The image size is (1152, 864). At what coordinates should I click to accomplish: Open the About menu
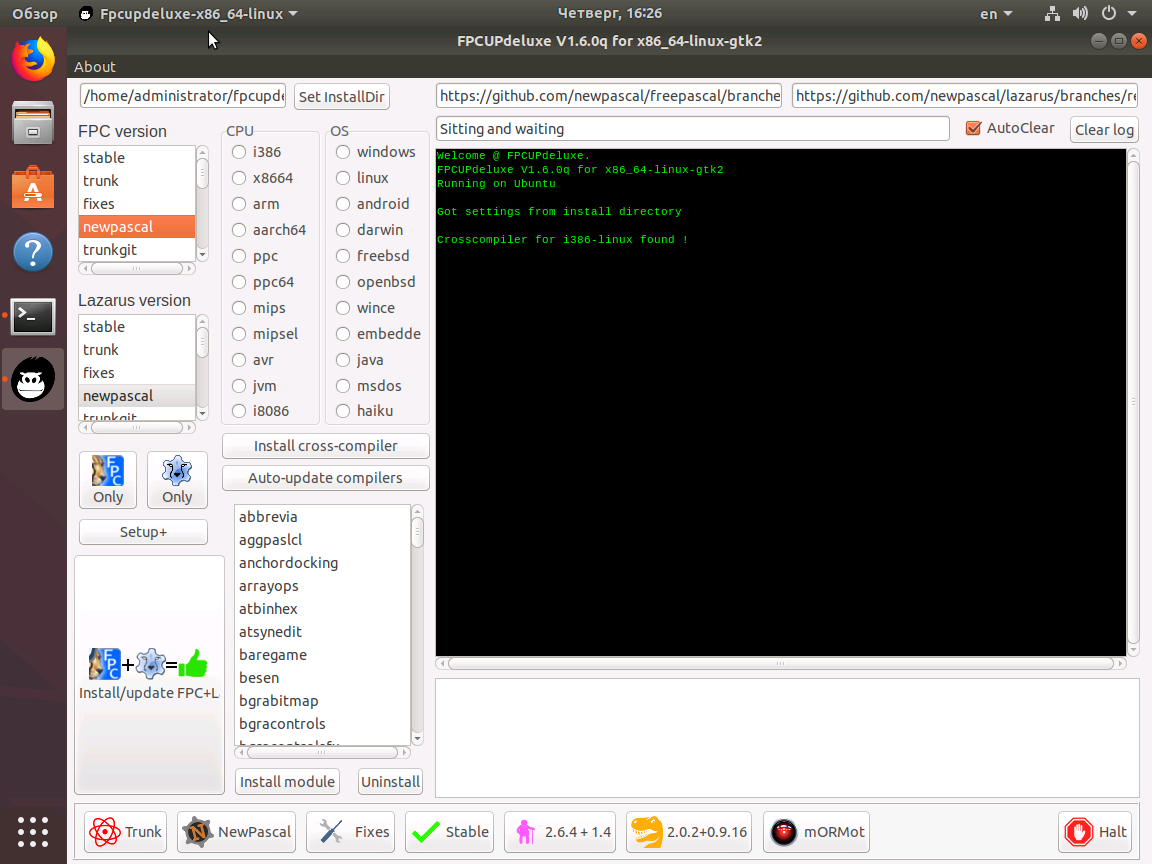click(95, 66)
